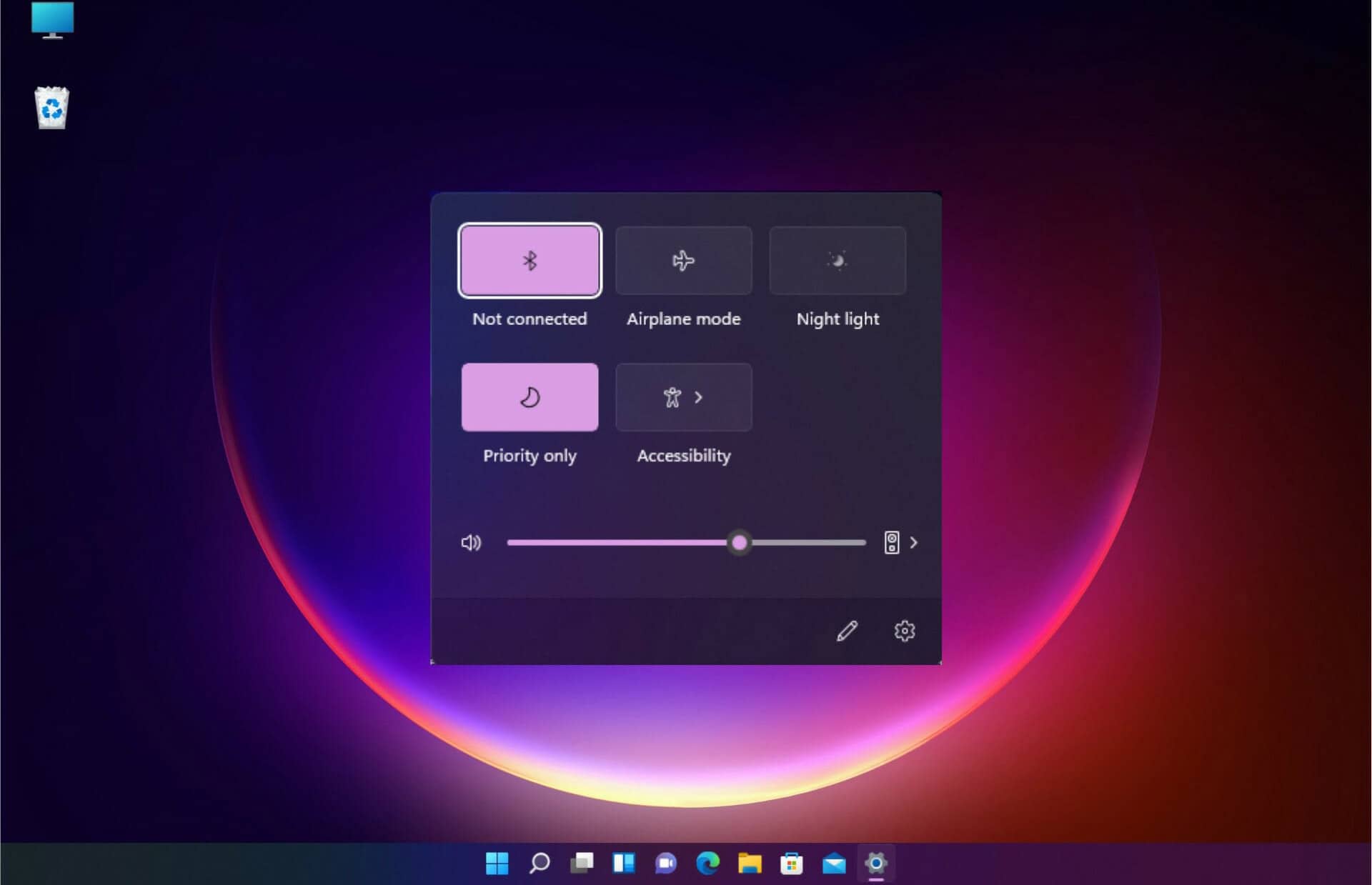Expand audio output device selector
The width and height of the screenshot is (1372, 885).
913,542
